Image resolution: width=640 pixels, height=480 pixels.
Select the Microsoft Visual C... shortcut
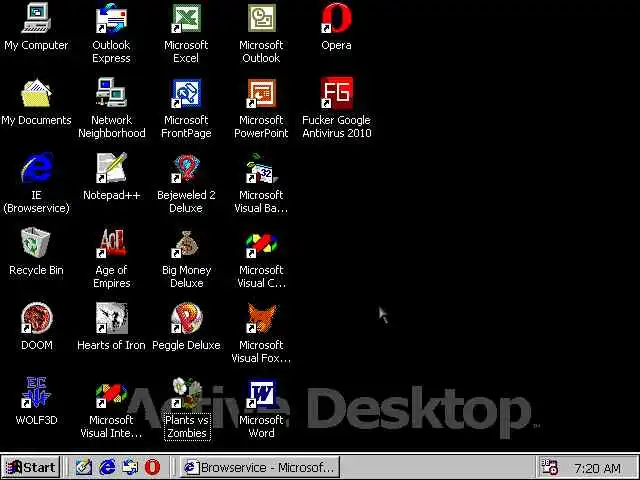click(x=261, y=244)
